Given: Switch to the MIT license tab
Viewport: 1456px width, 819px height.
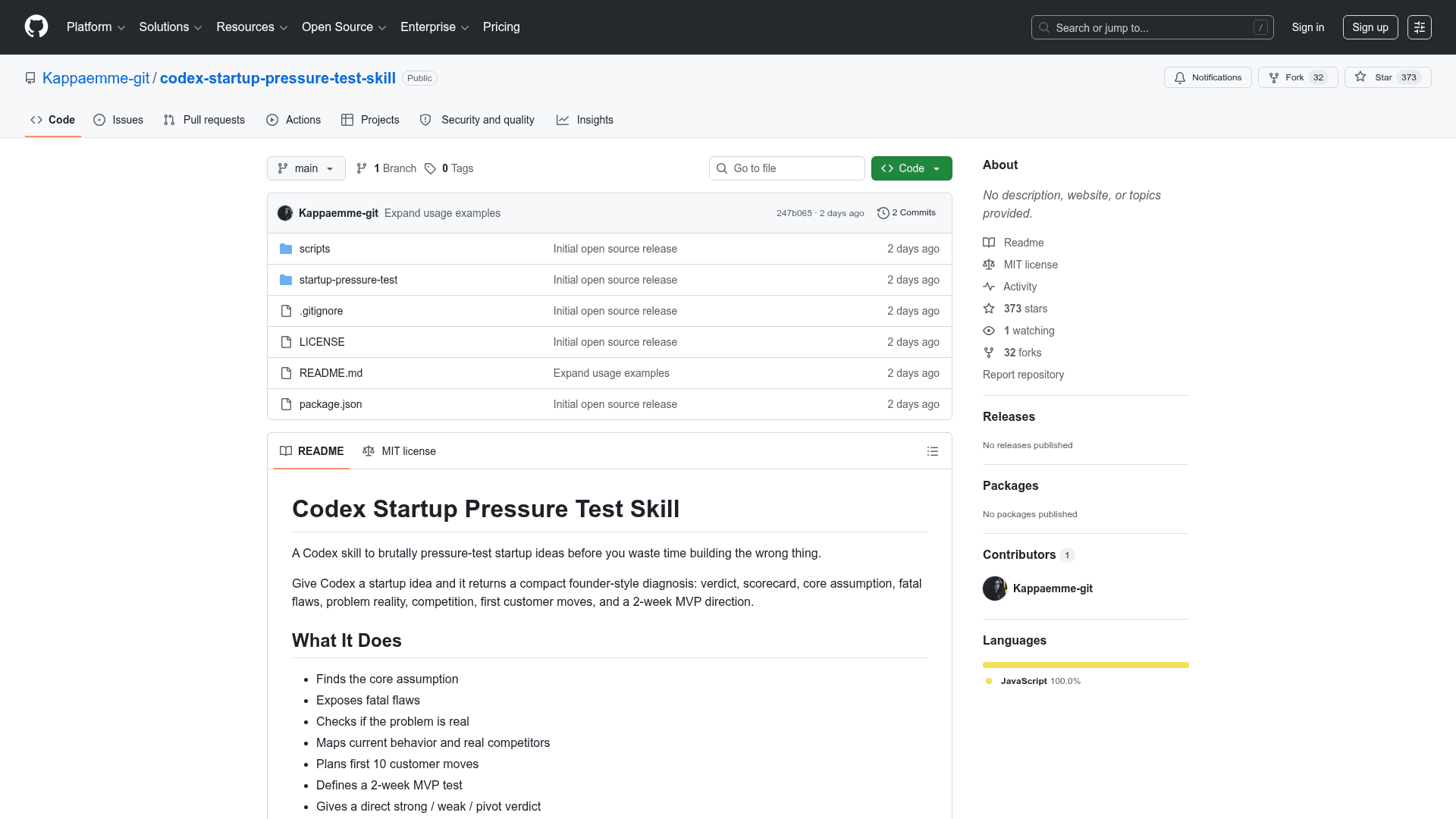Looking at the screenshot, I should point(399,451).
